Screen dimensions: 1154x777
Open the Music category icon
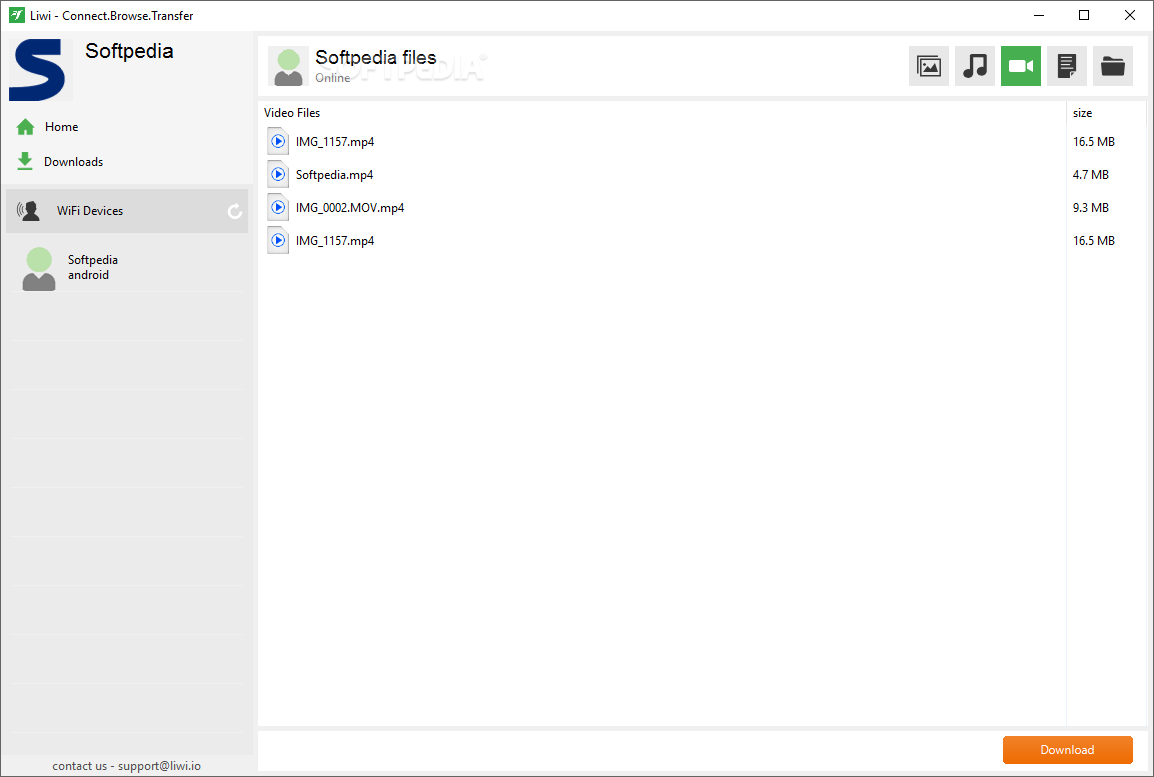975,66
